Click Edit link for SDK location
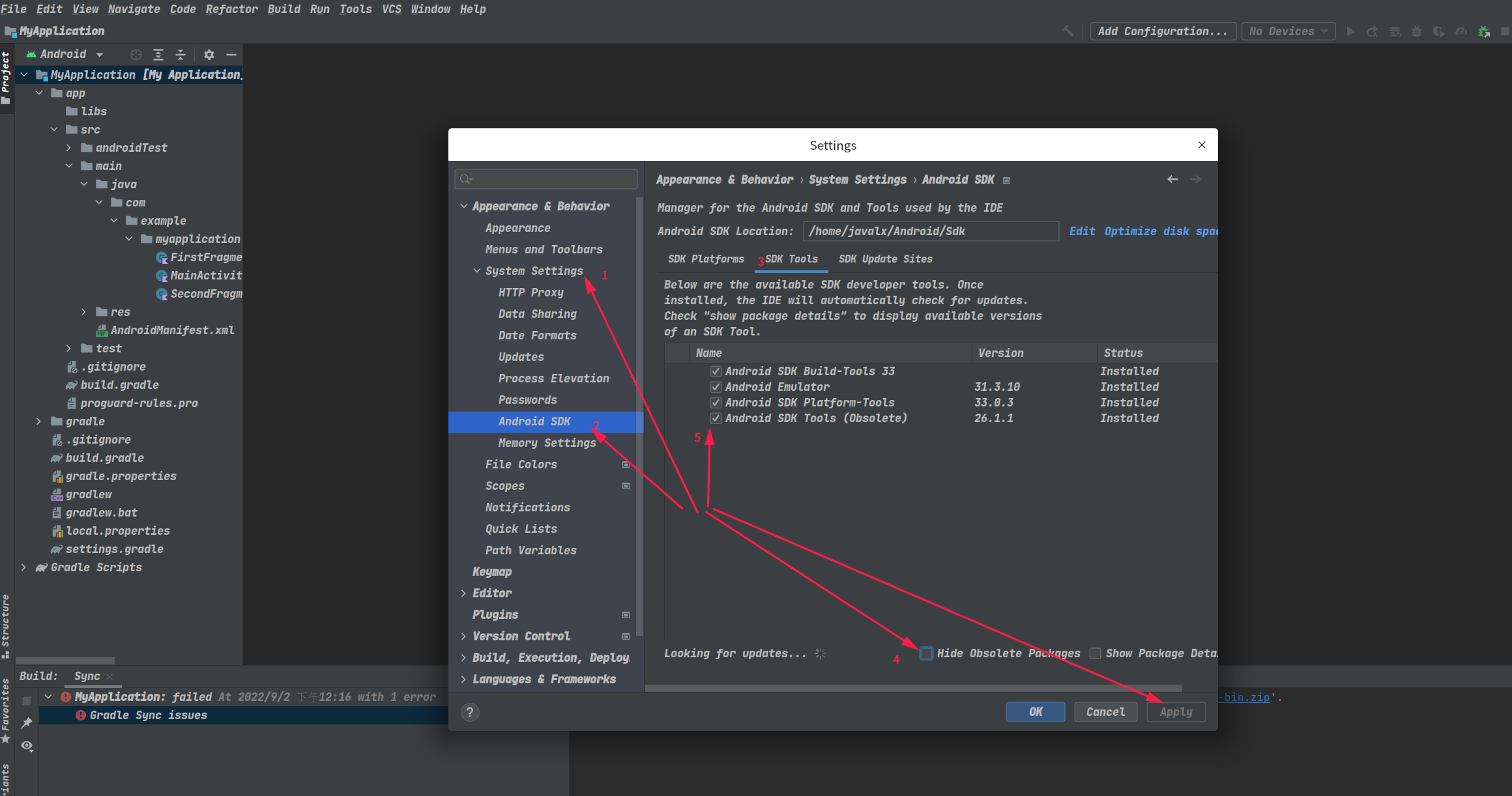The image size is (1512, 796). pyautogui.click(x=1082, y=231)
